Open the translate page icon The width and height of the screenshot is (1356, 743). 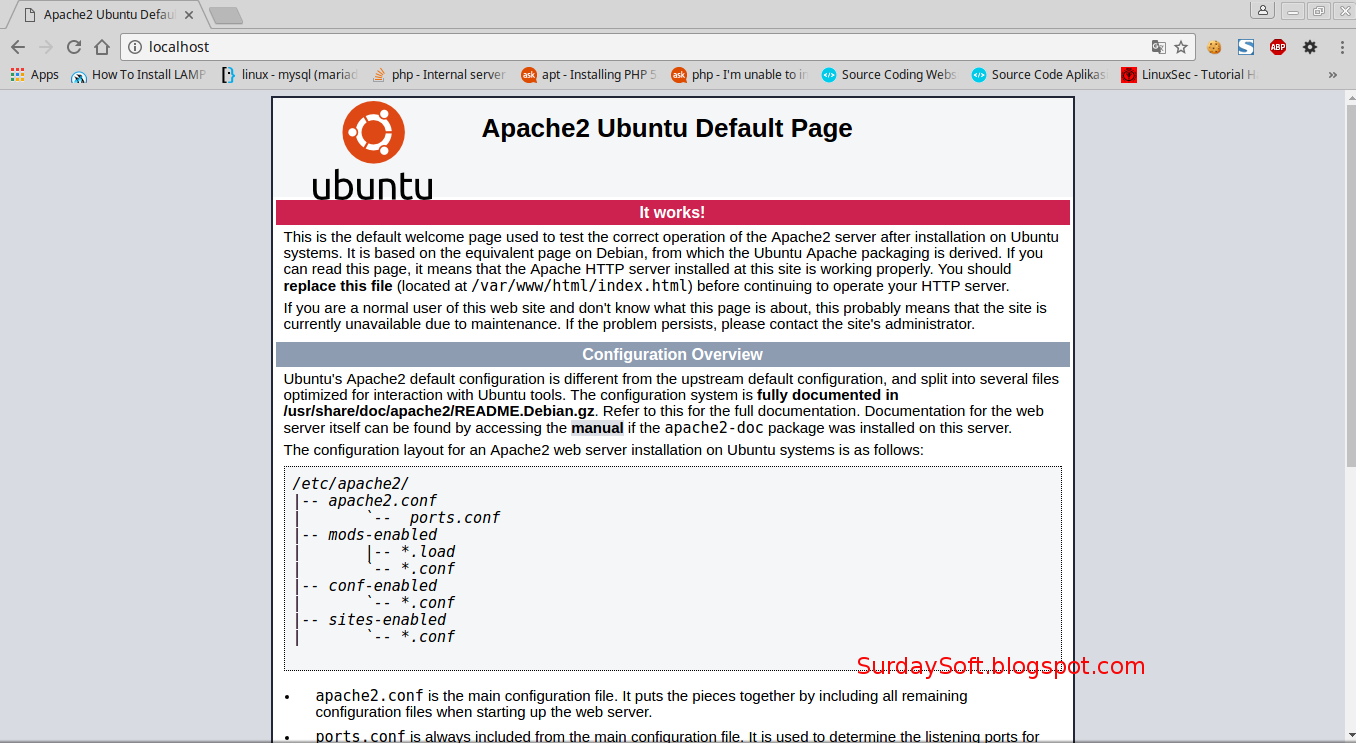coord(1158,47)
